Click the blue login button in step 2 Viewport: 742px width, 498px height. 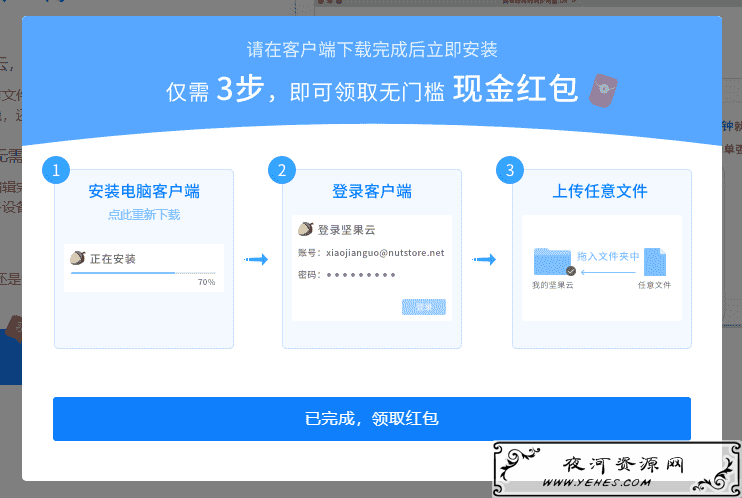[x=424, y=307]
